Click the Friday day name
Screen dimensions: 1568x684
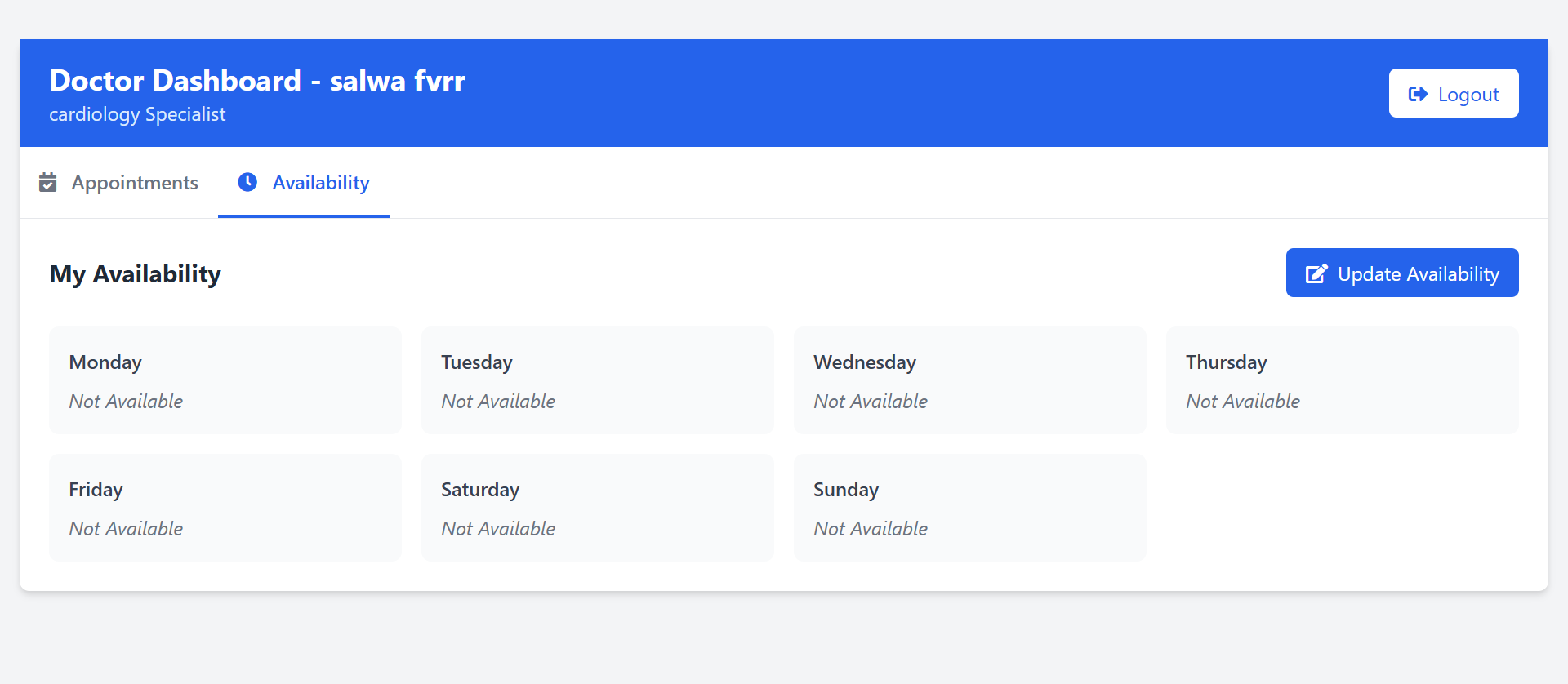pos(96,490)
